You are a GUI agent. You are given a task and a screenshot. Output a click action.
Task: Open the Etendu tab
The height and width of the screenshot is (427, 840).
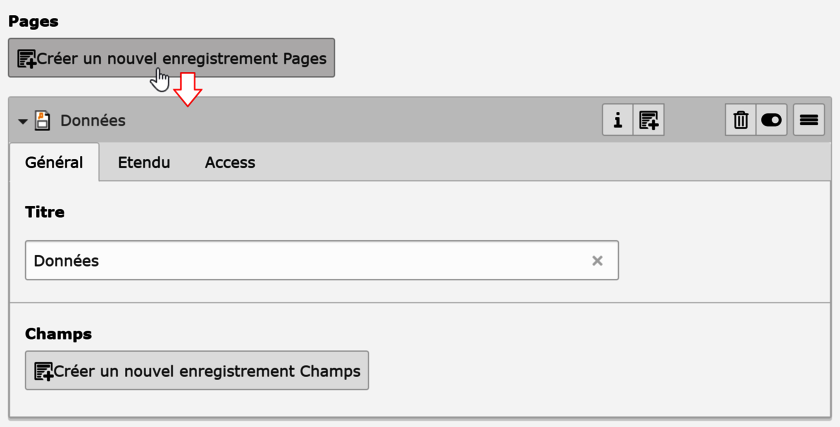click(144, 162)
